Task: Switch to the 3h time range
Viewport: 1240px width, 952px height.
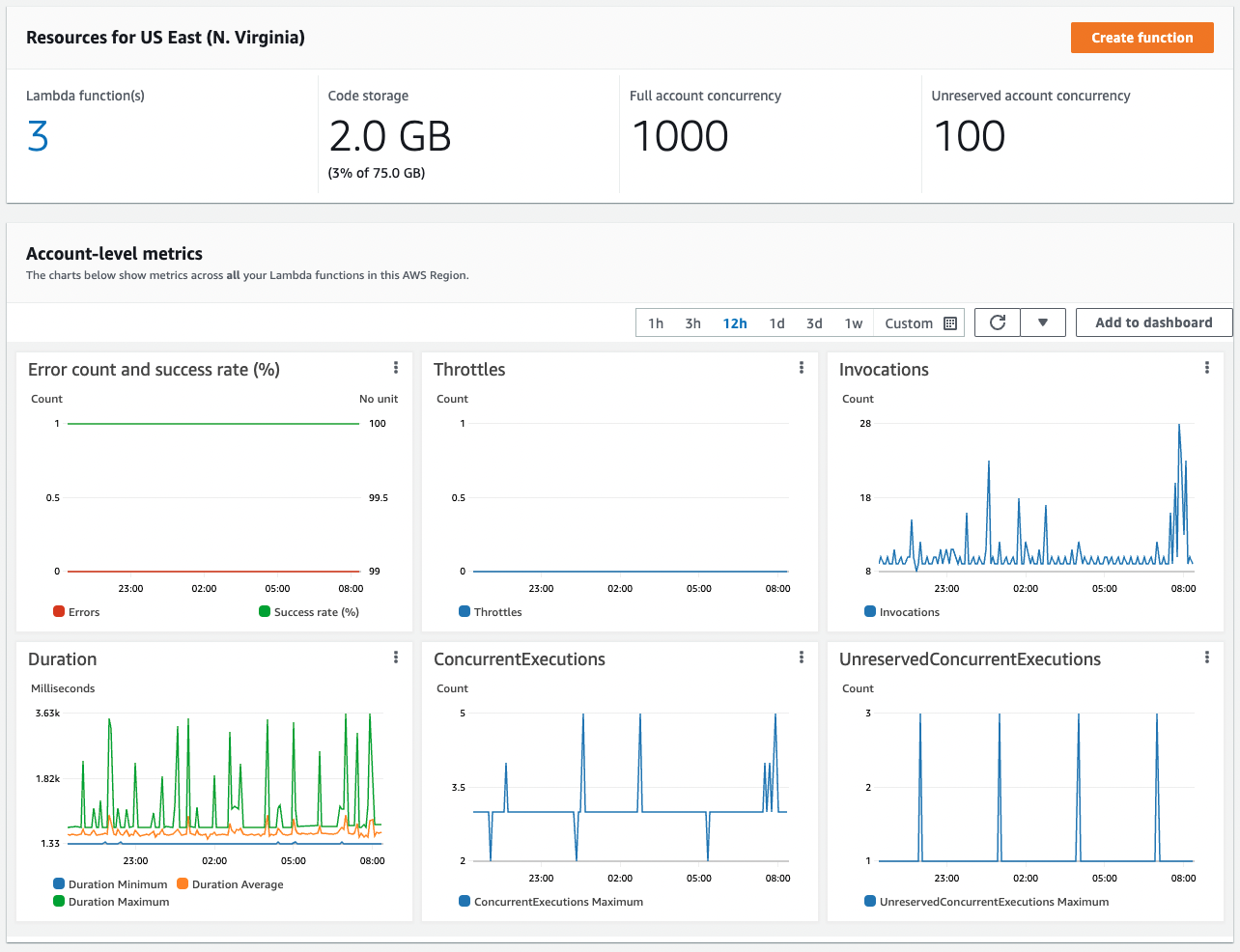Action: tap(693, 323)
